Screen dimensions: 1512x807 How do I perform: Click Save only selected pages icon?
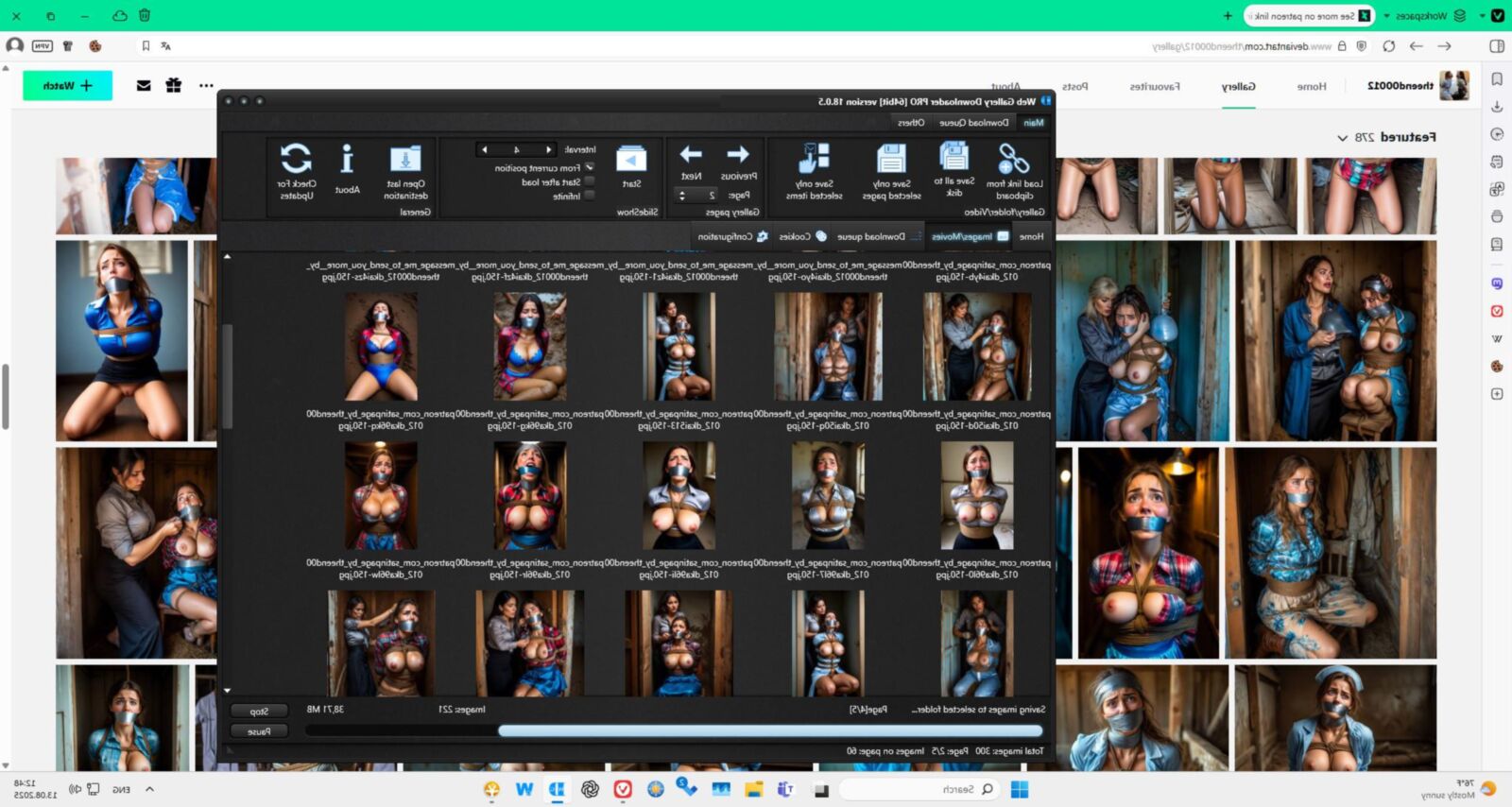pyautogui.click(x=890, y=158)
